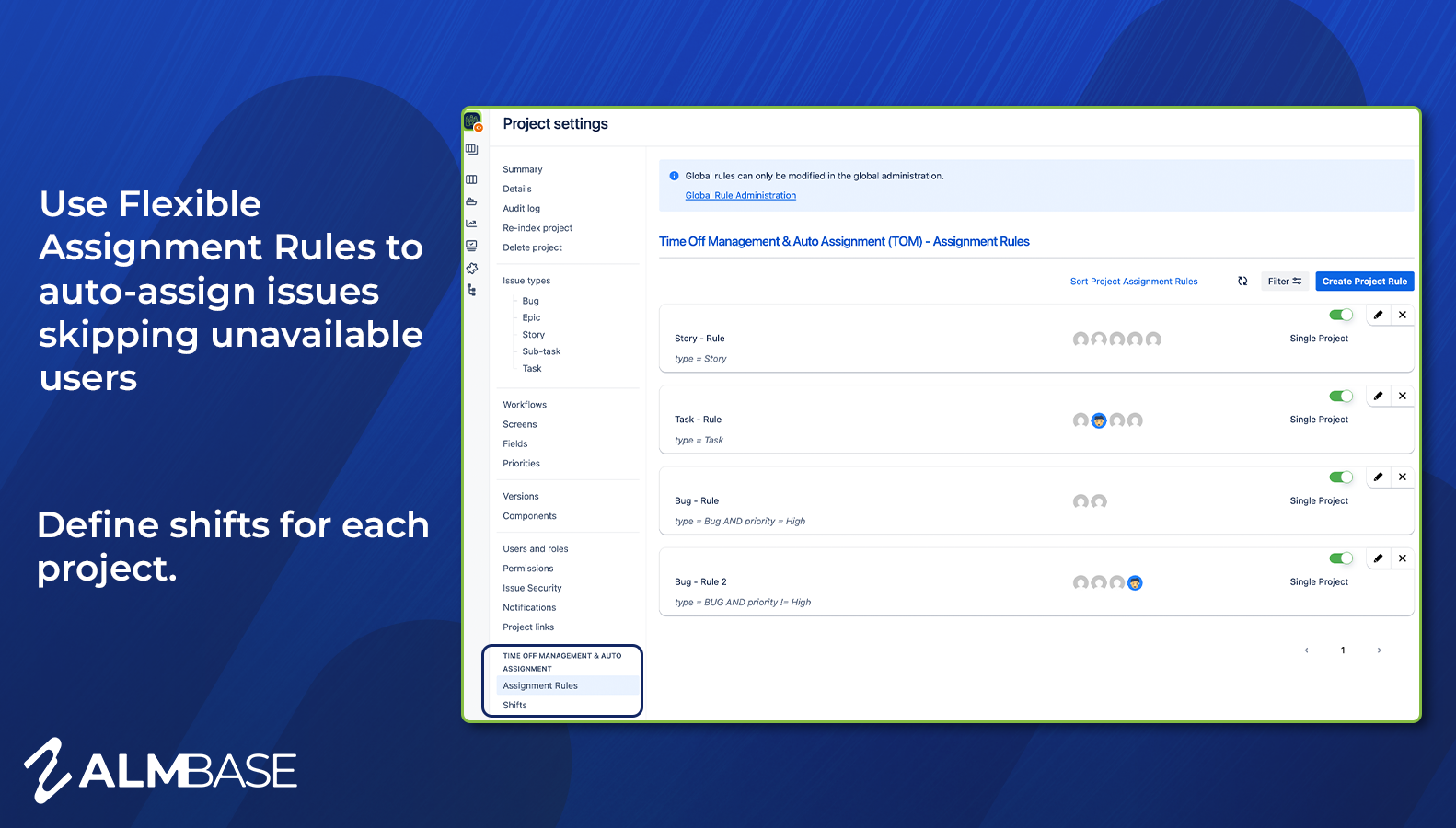
Task: Click the first avatar on Bug - Rule
Action: (1080, 501)
